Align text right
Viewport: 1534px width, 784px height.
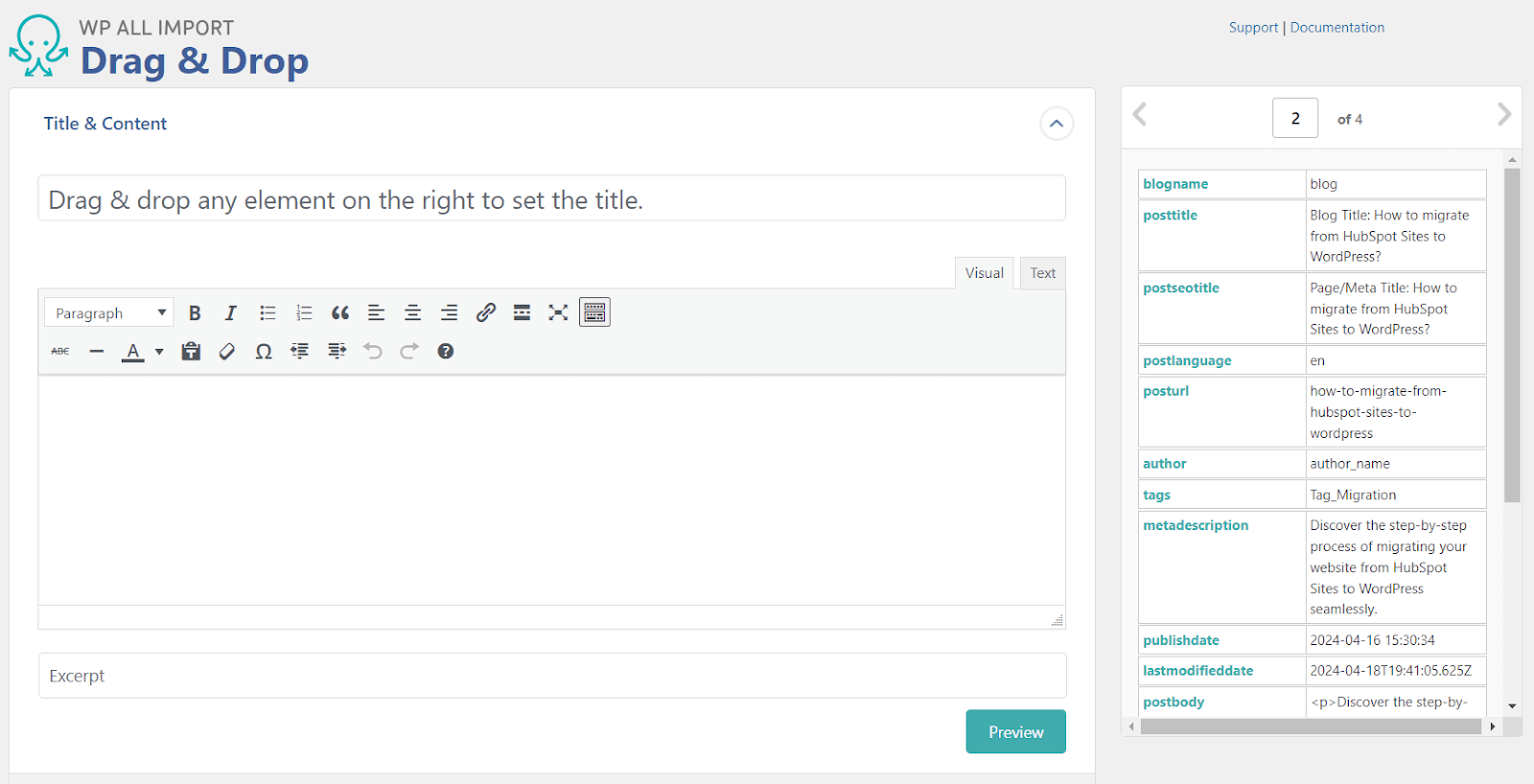click(450, 312)
